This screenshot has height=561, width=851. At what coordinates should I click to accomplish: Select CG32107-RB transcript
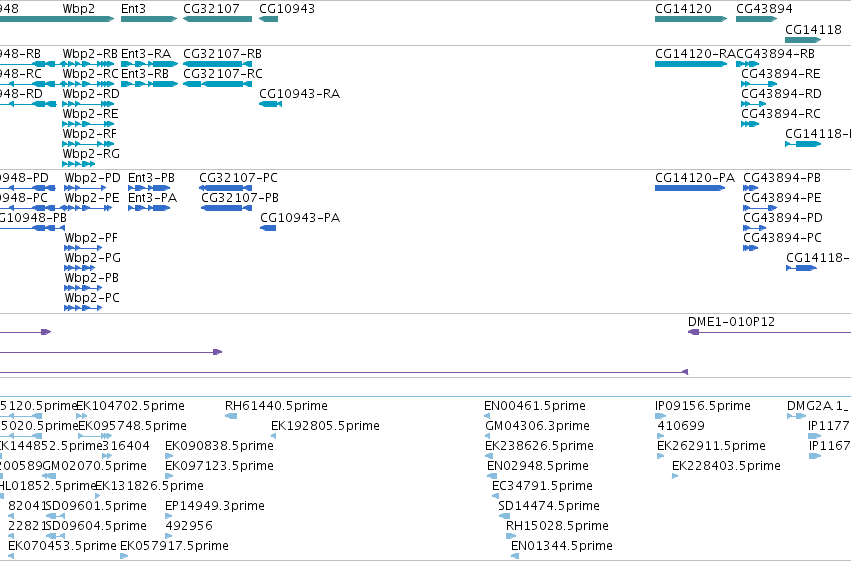(x=218, y=63)
